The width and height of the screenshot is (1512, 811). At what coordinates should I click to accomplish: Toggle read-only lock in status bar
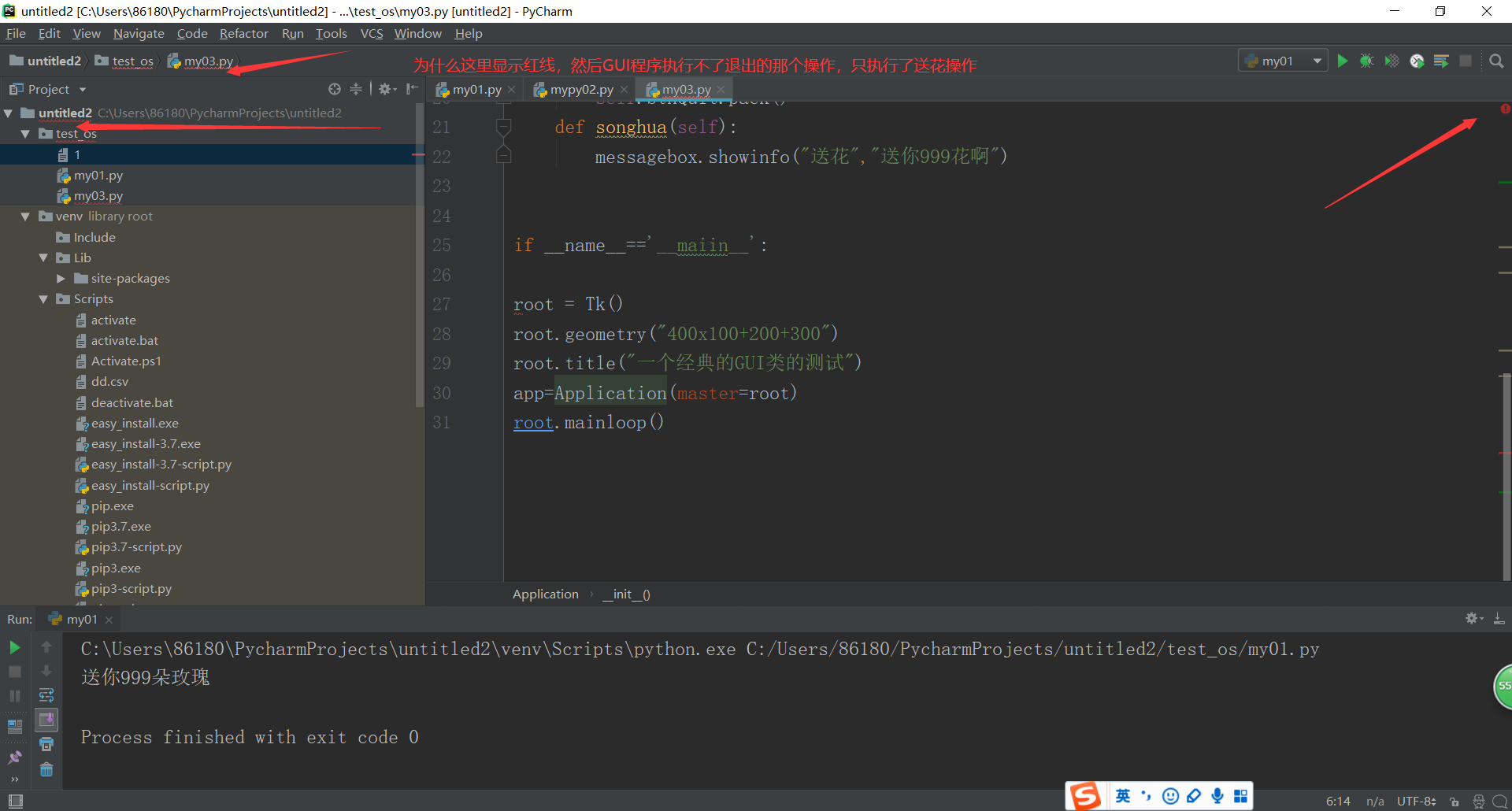(x=1455, y=802)
